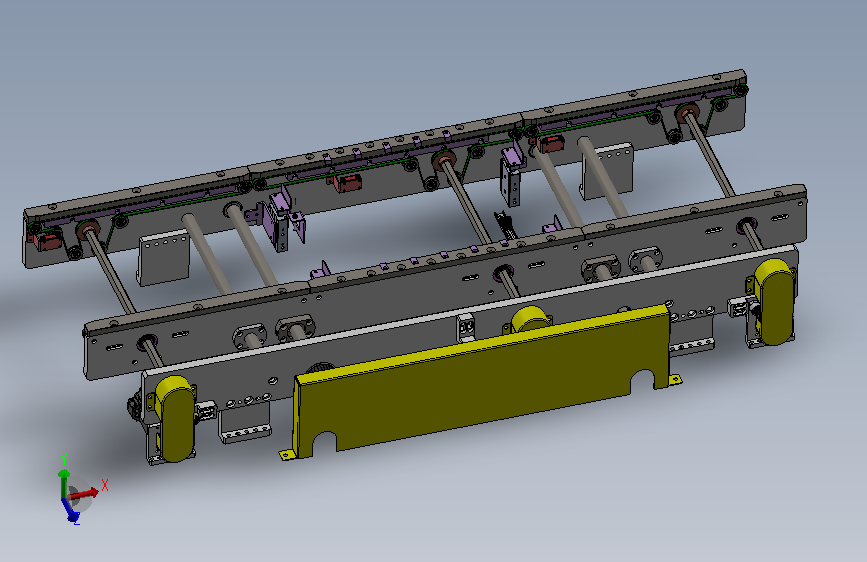867x562 pixels.
Task: Select the white connector block above guard plate
Action: (466, 327)
